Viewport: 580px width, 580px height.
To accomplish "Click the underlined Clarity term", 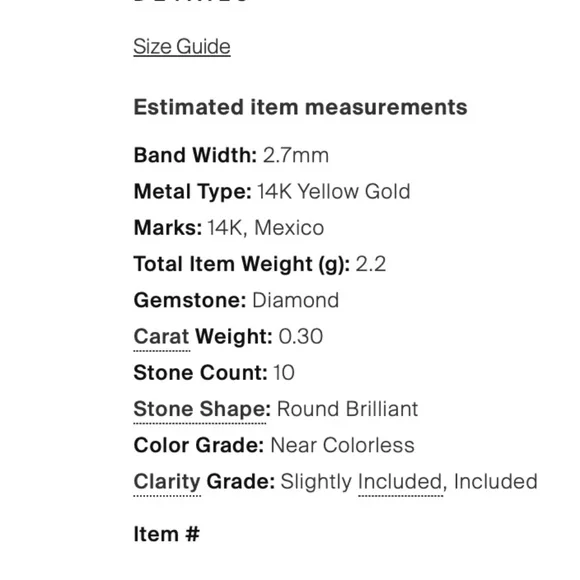I will [167, 482].
